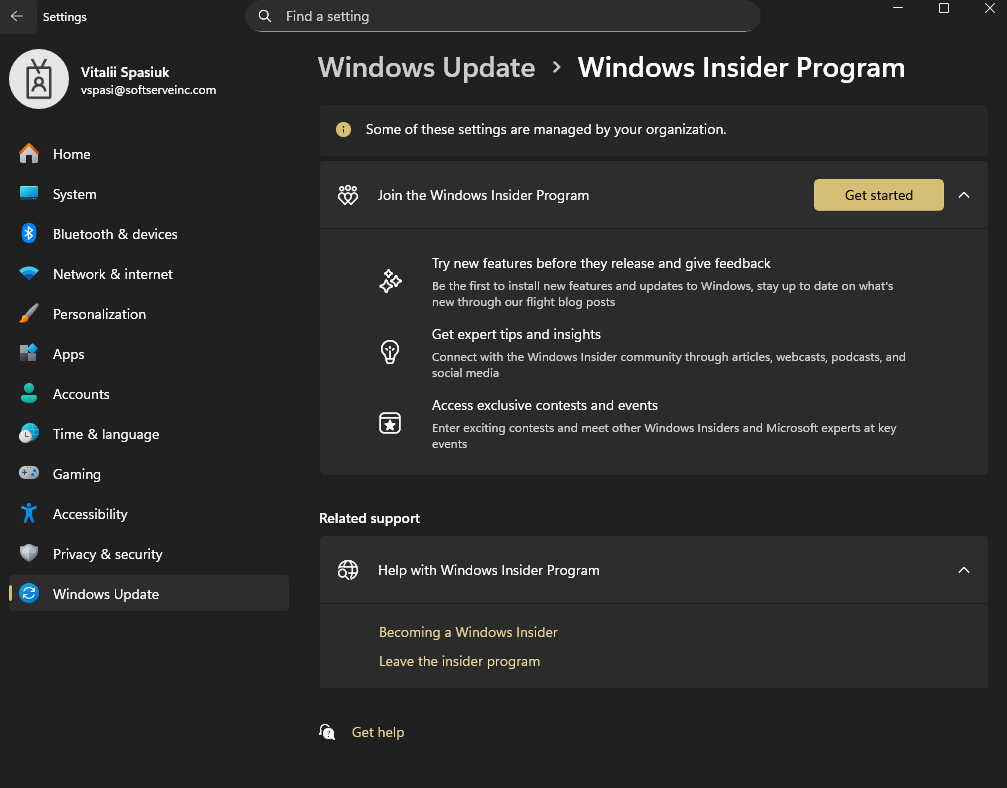Click the Windows Insider Program page title
The width and height of the screenshot is (1007, 788).
(741, 67)
